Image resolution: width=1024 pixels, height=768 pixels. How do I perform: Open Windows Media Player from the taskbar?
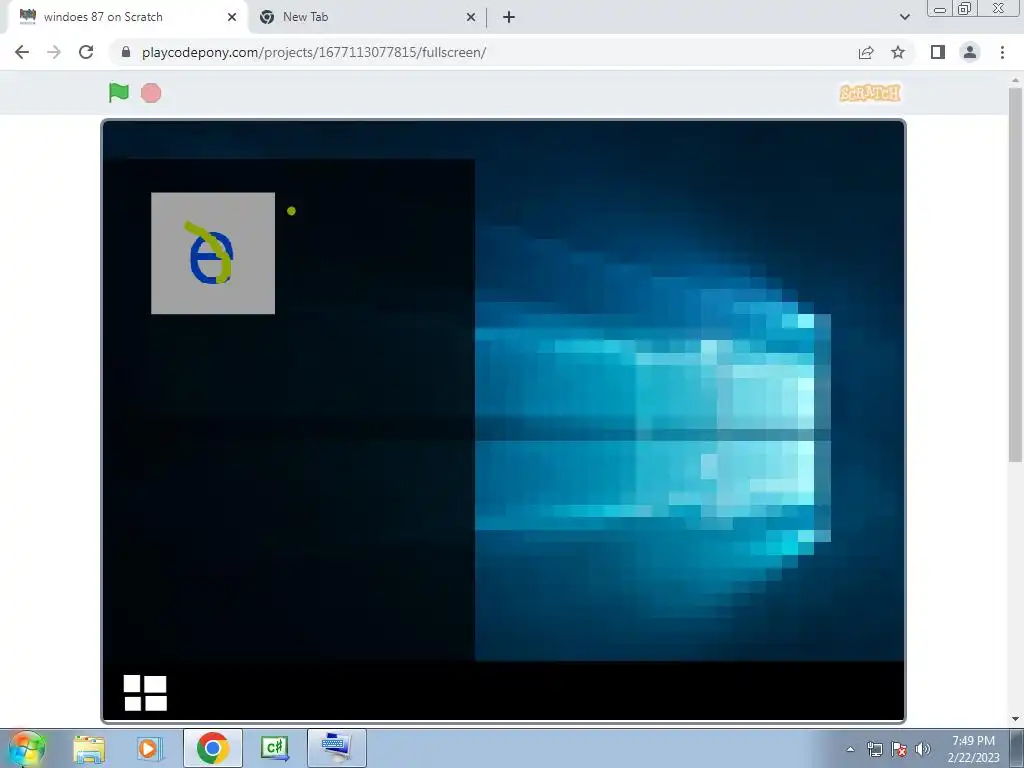[149, 748]
